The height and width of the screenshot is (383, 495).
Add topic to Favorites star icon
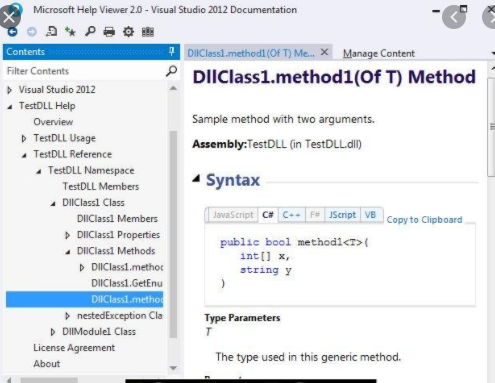click(70, 31)
